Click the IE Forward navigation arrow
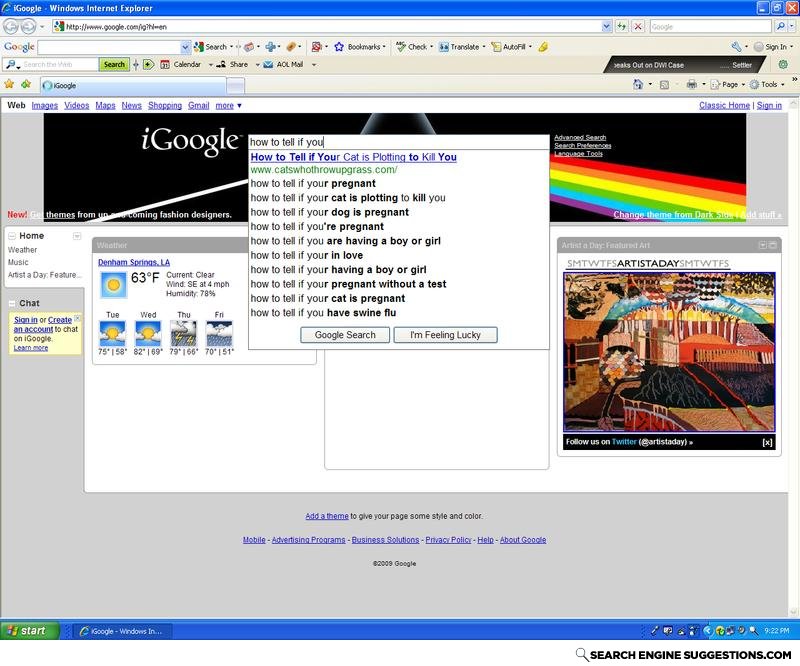Screen dimensions: 800x666 [x=28, y=26]
